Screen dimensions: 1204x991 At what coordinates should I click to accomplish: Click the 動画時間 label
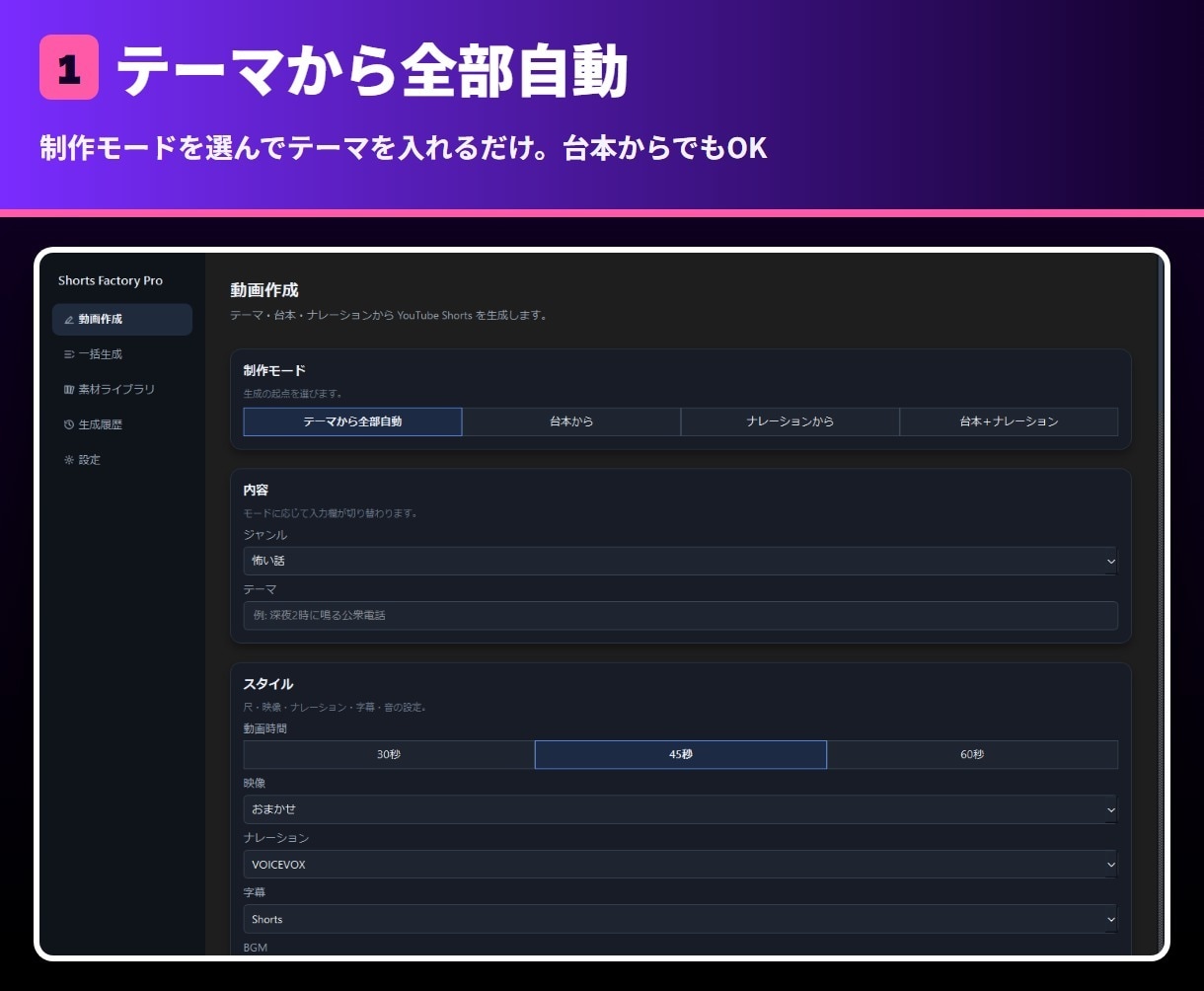tap(265, 728)
